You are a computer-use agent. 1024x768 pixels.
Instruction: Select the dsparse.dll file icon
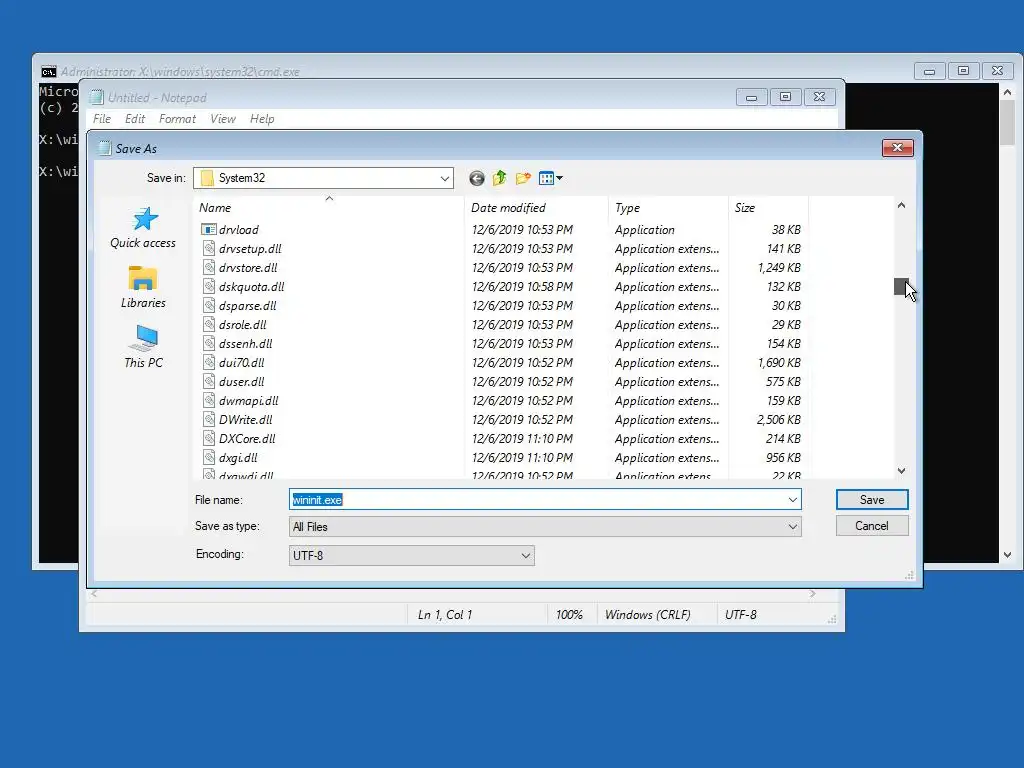(208, 305)
